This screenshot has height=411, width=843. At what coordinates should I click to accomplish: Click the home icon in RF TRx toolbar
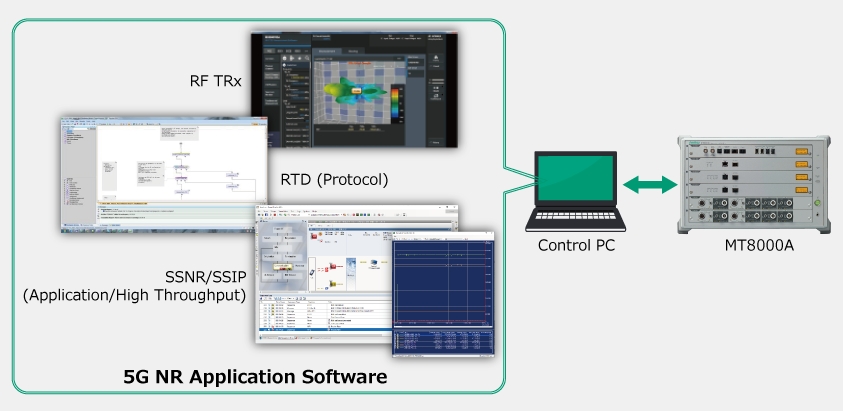click(x=284, y=58)
